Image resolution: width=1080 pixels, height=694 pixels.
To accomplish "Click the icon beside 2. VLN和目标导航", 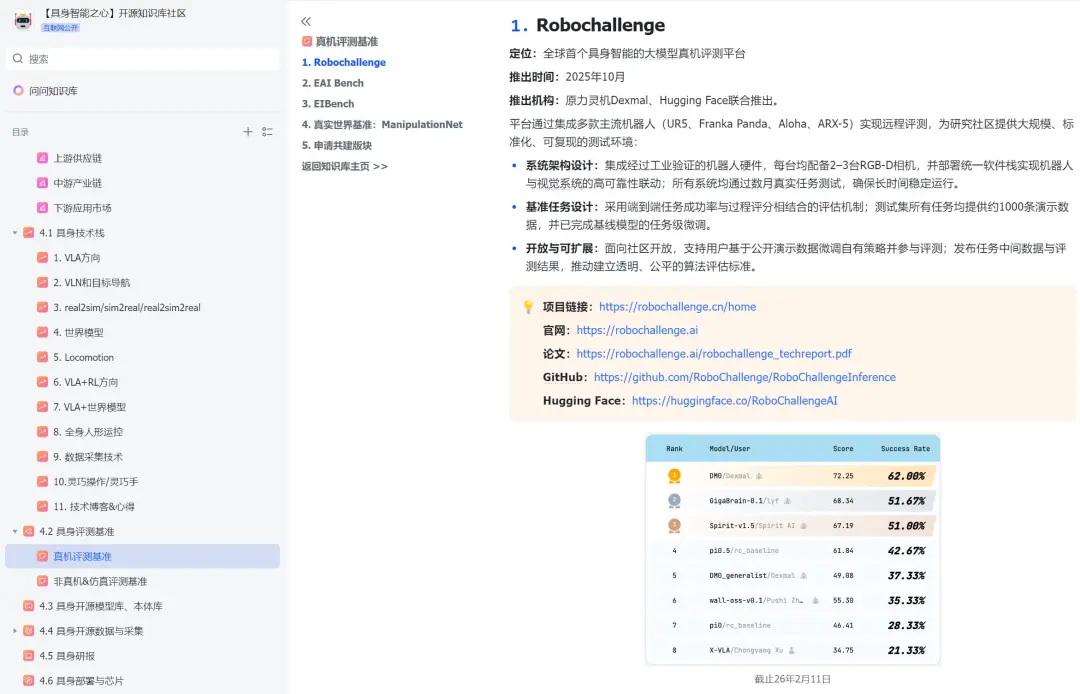I will coord(42,282).
